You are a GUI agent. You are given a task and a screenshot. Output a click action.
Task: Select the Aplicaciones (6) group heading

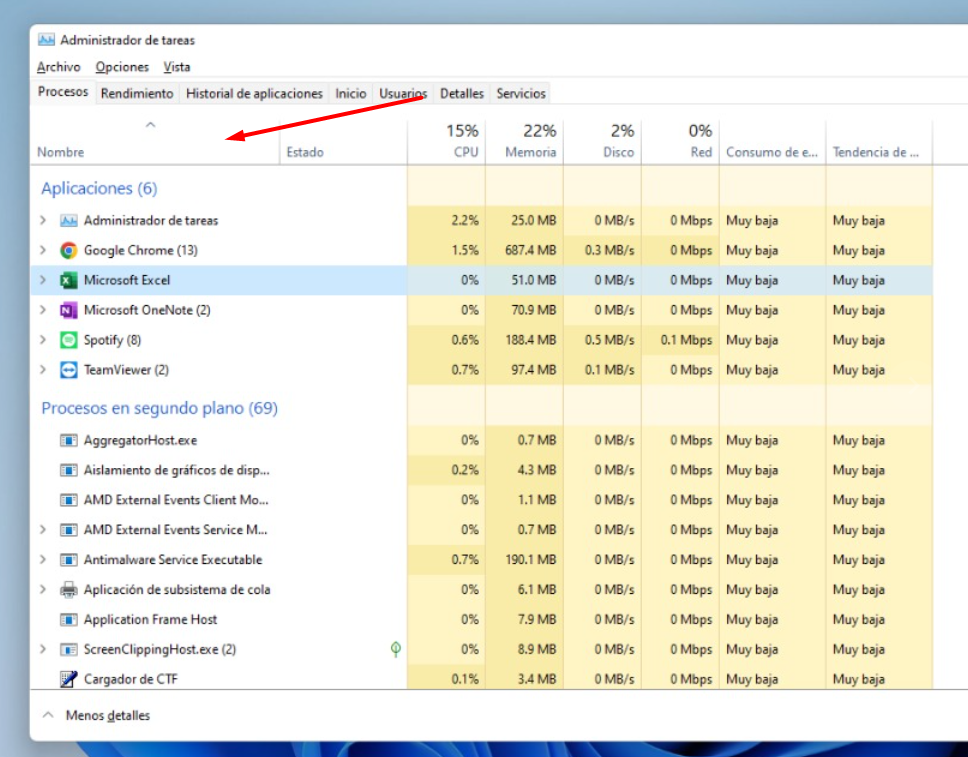pos(99,188)
